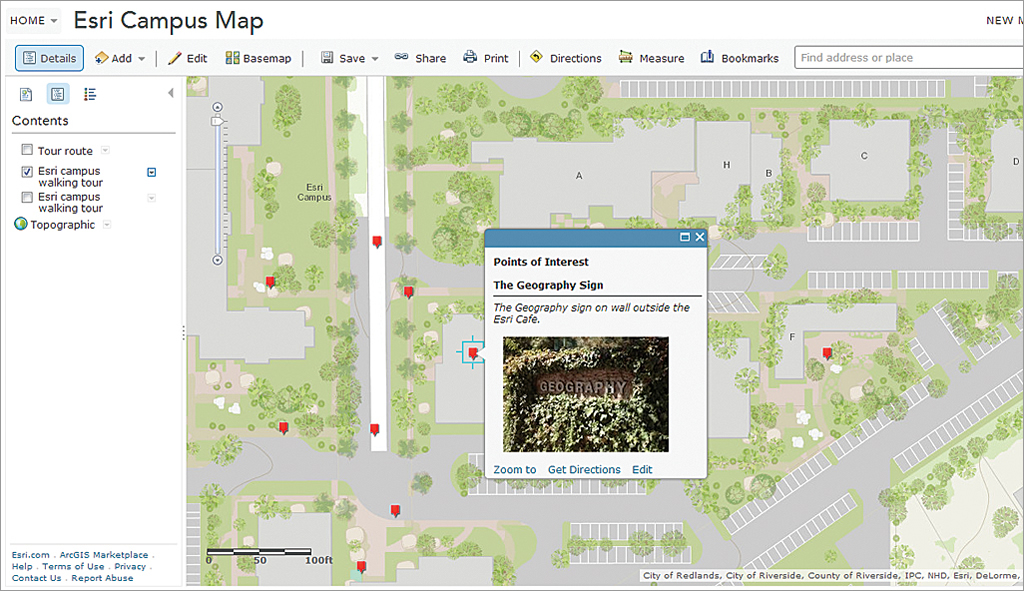Image resolution: width=1024 pixels, height=591 pixels.
Task: Open the Esri.com footer link
Action: (31, 555)
